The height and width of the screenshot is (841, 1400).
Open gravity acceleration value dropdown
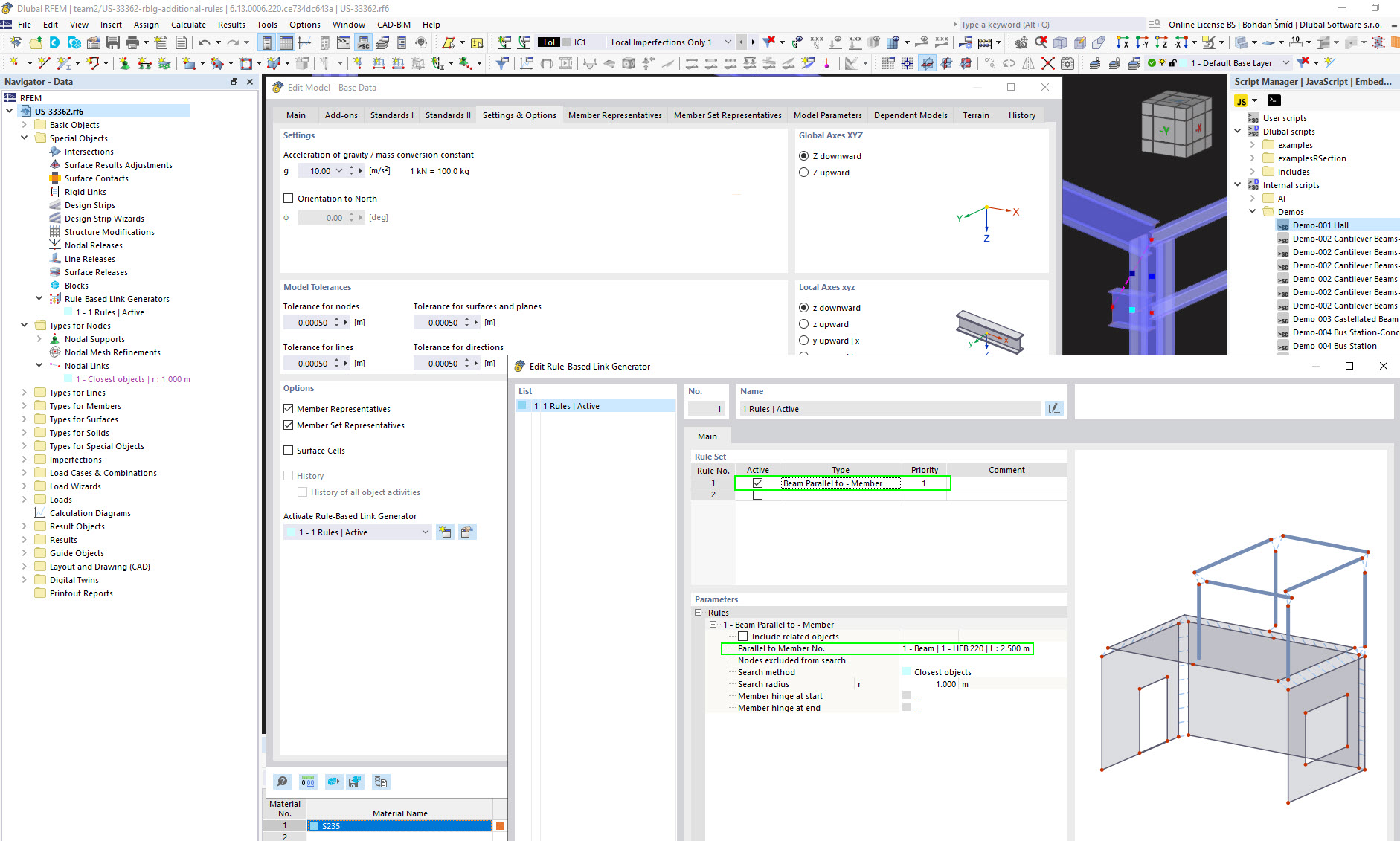[x=339, y=171]
